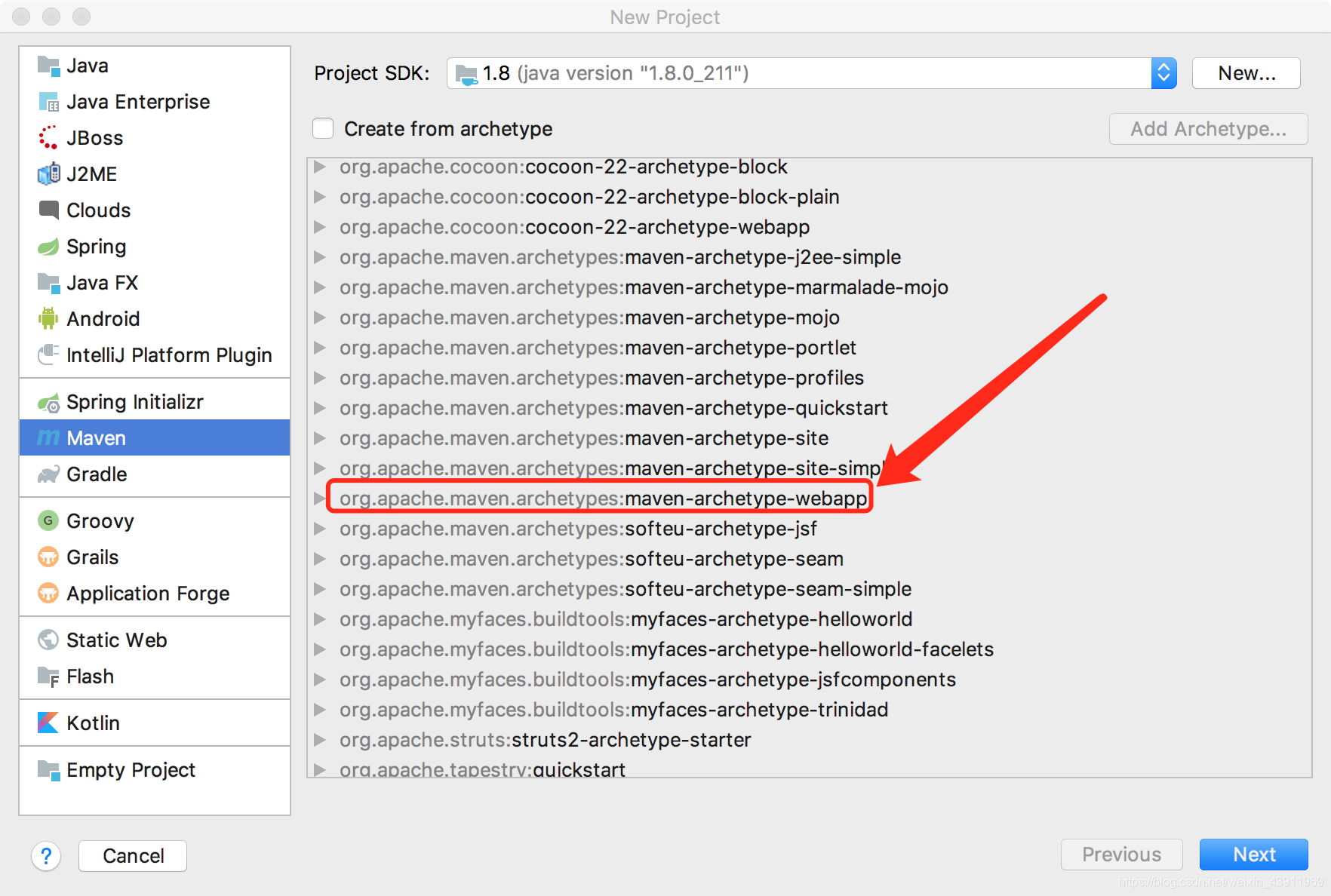Click the Application Forge icon
The width and height of the screenshot is (1331, 896).
pos(48,594)
